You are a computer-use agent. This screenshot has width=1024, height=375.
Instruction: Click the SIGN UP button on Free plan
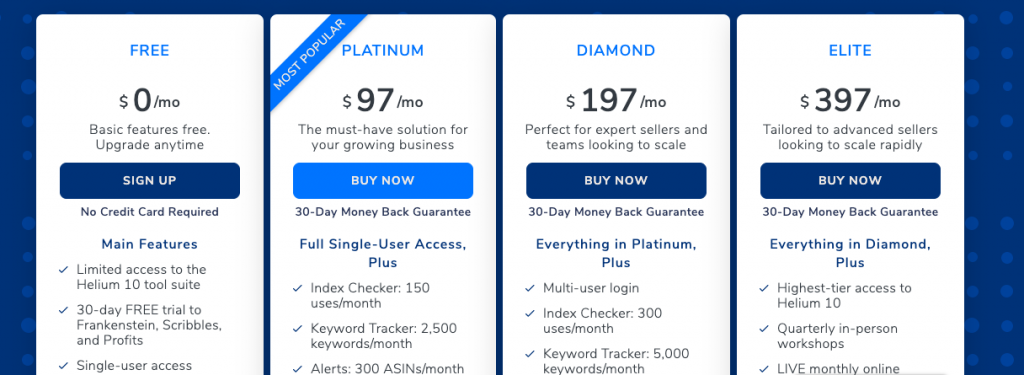pos(150,180)
